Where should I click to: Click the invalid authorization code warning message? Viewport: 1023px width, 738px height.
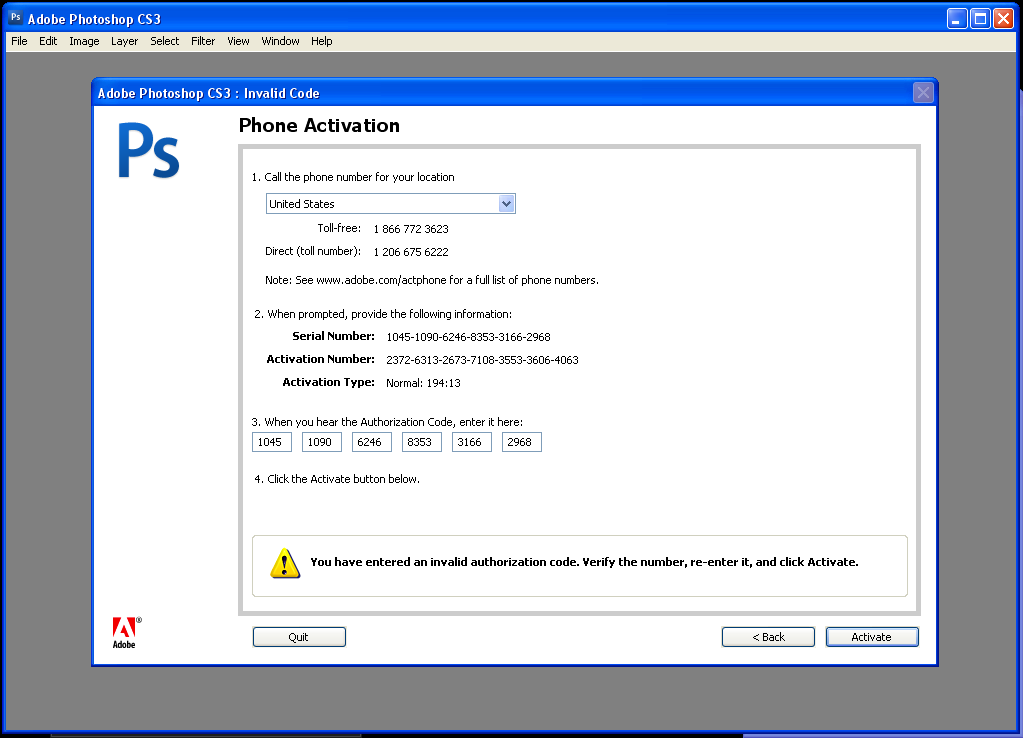point(585,562)
